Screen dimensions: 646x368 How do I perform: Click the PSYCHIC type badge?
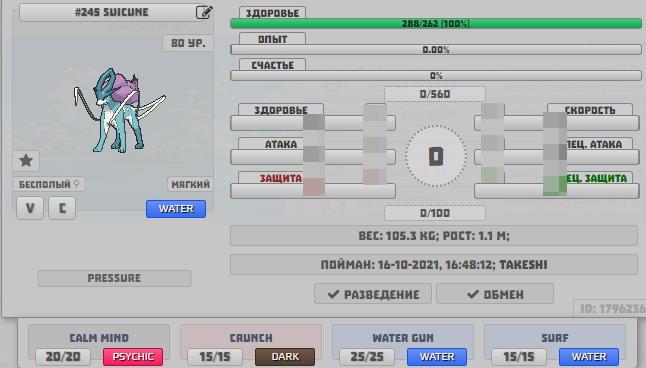tap(133, 357)
